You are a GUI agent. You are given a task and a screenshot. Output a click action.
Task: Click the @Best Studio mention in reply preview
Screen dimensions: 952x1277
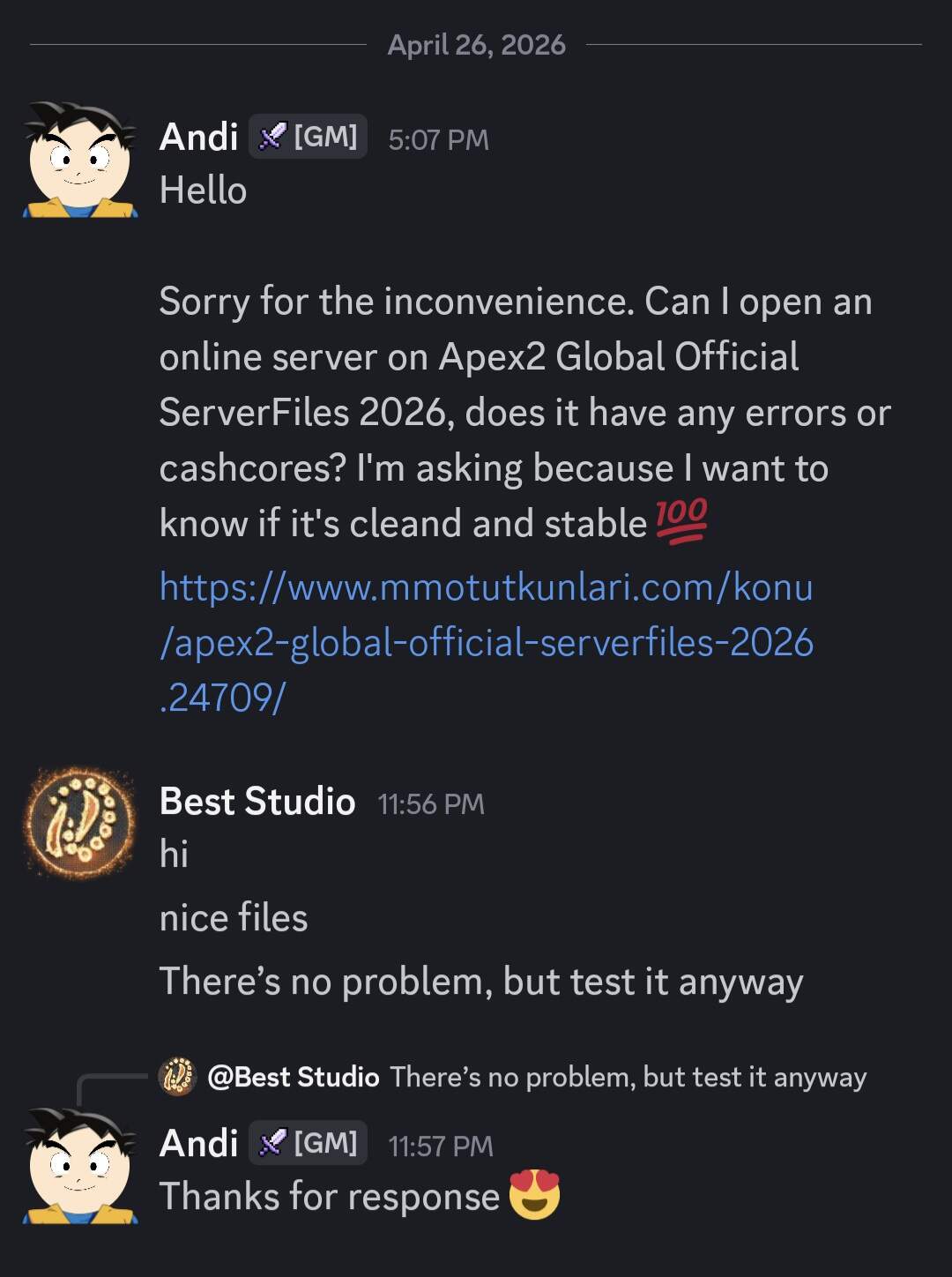[x=294, y=1077]
